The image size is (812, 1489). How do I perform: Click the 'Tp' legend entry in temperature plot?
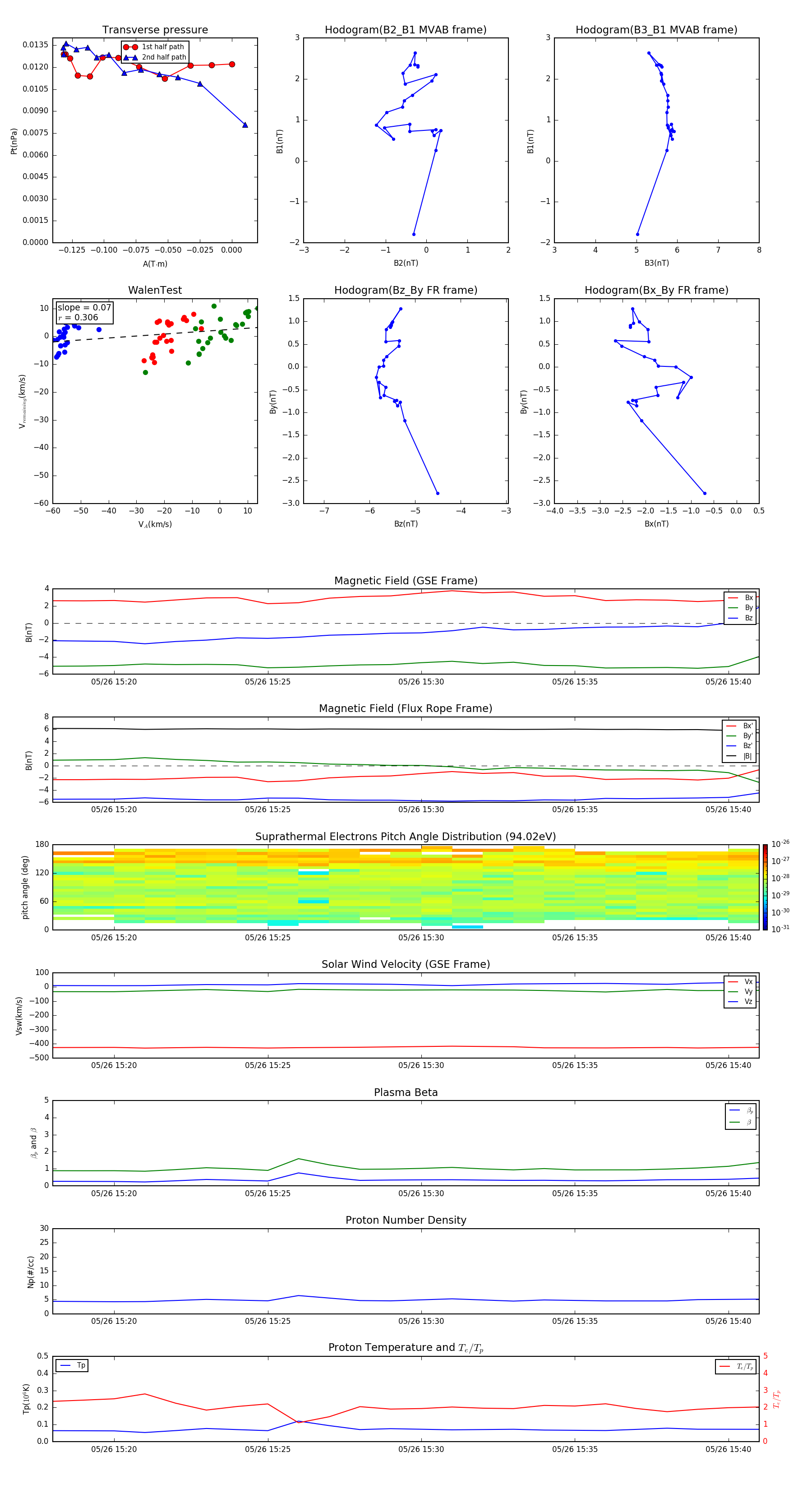pos(73,1365)
